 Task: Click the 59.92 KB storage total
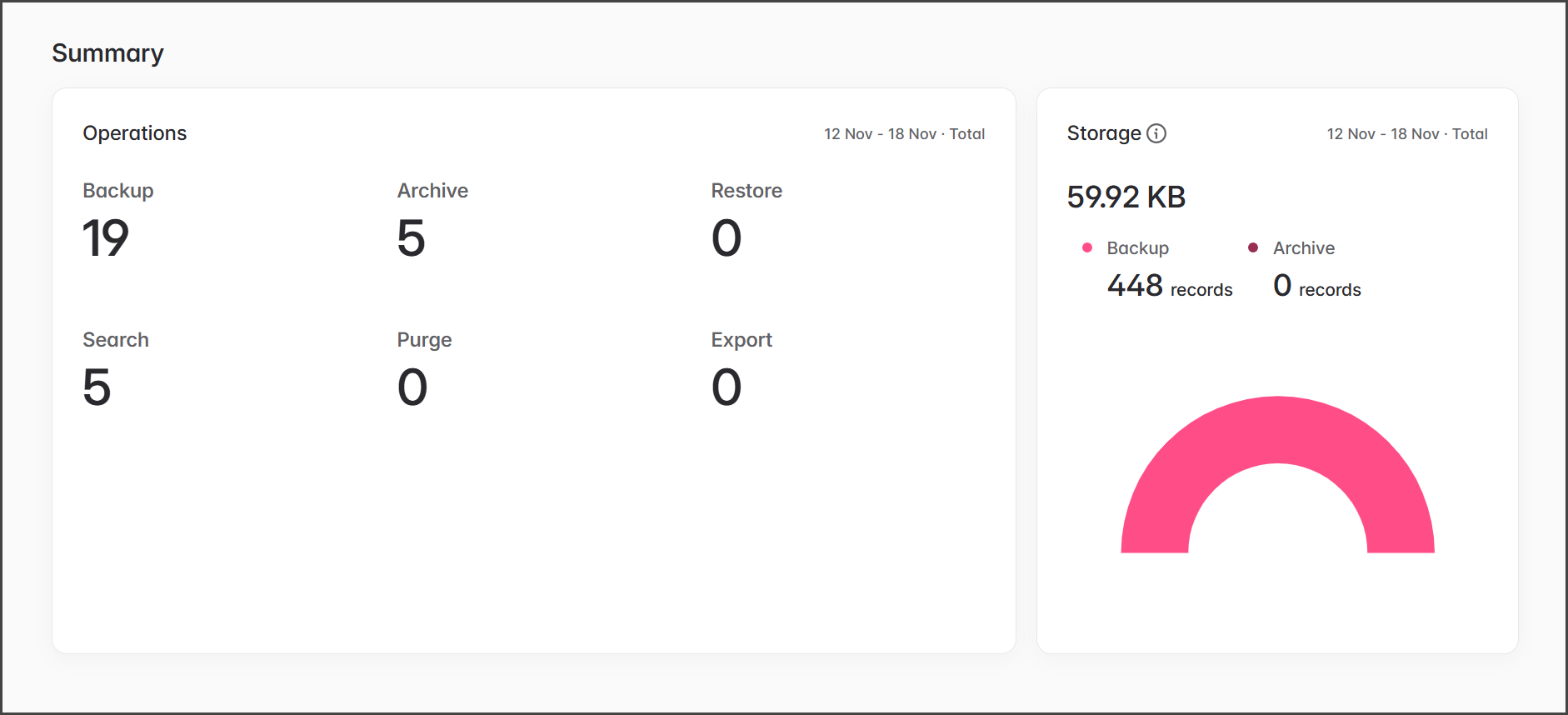1126,197
